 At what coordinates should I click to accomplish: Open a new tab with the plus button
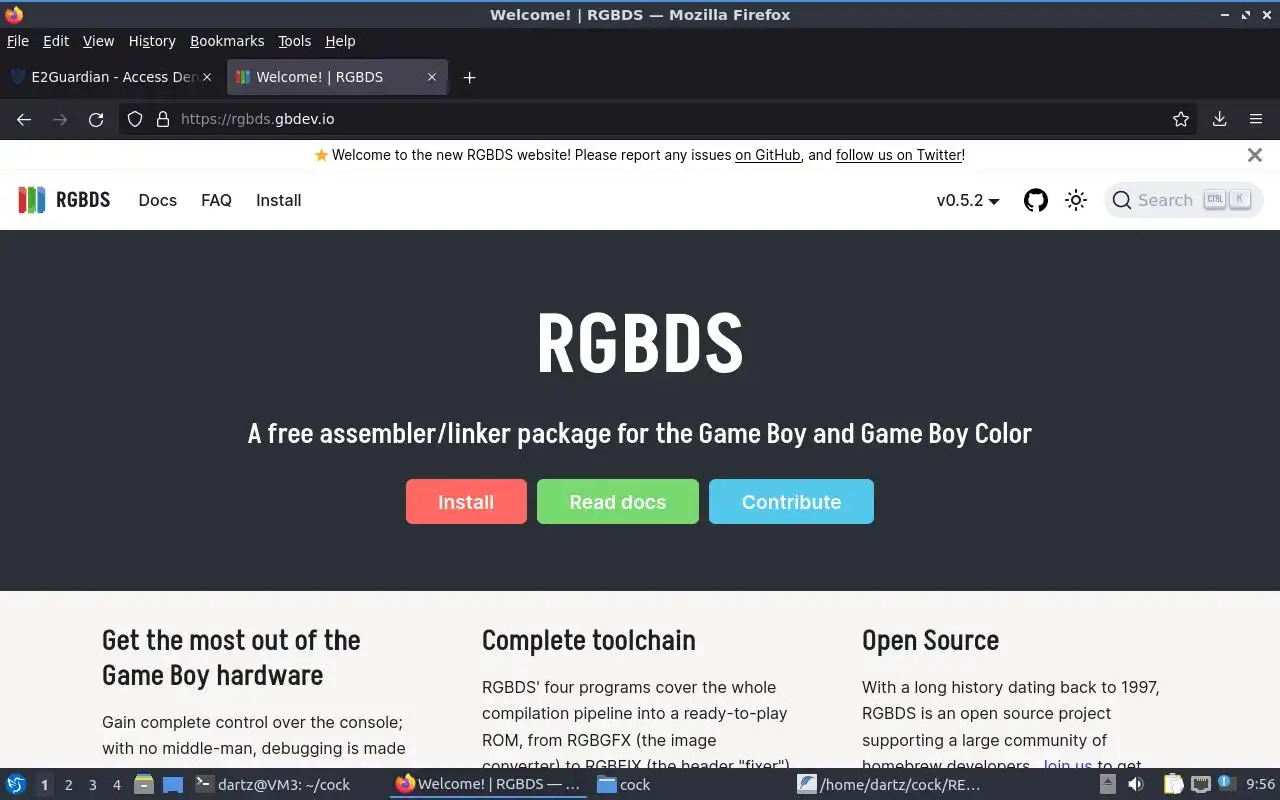coord(469,77)
